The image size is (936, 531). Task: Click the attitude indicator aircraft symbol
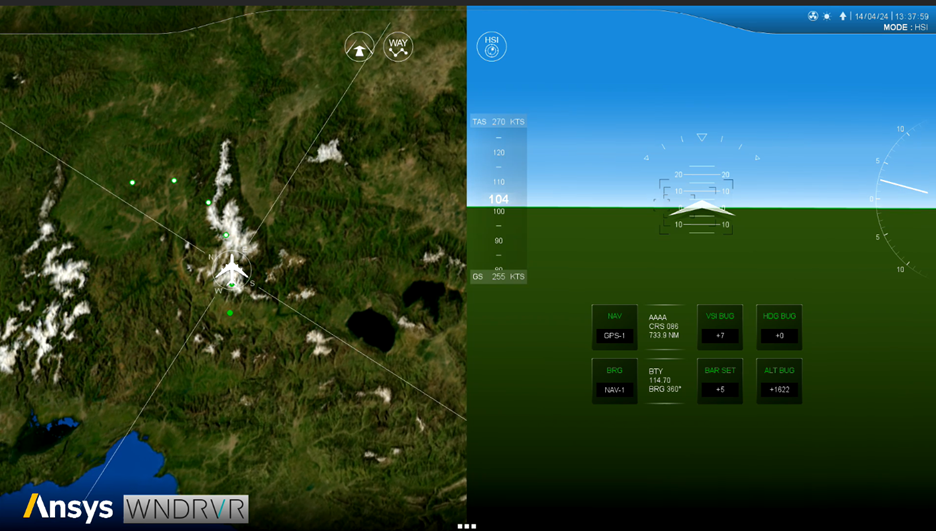701,209
